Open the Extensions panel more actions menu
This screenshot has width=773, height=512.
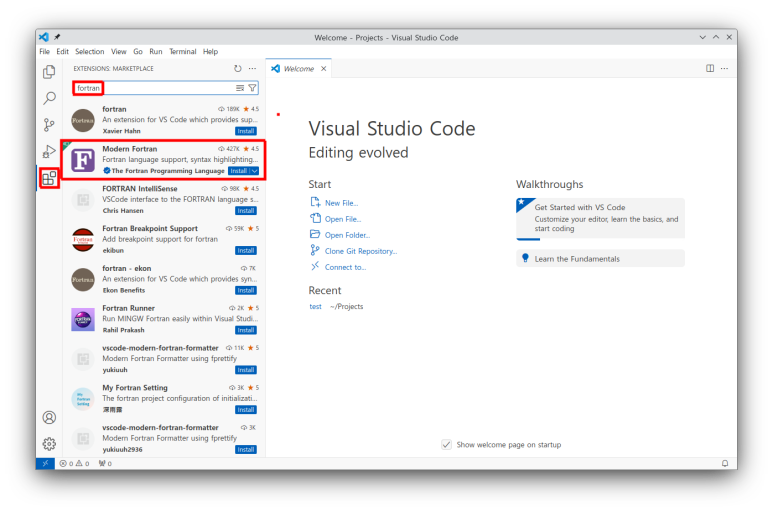click(x=252, y=68)
